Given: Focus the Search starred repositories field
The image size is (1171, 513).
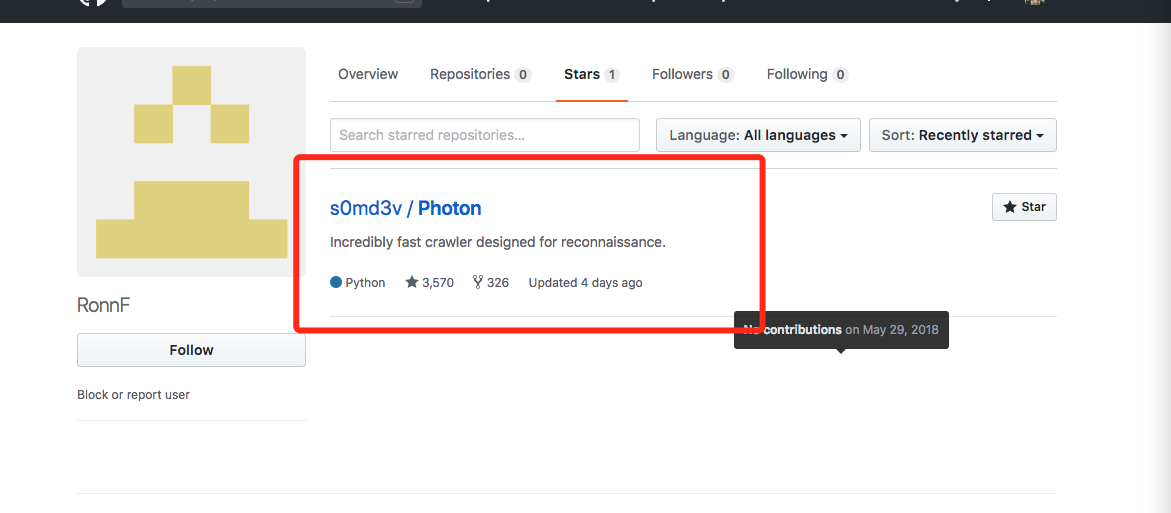Looking at the screenshot, I should (484, 135).
